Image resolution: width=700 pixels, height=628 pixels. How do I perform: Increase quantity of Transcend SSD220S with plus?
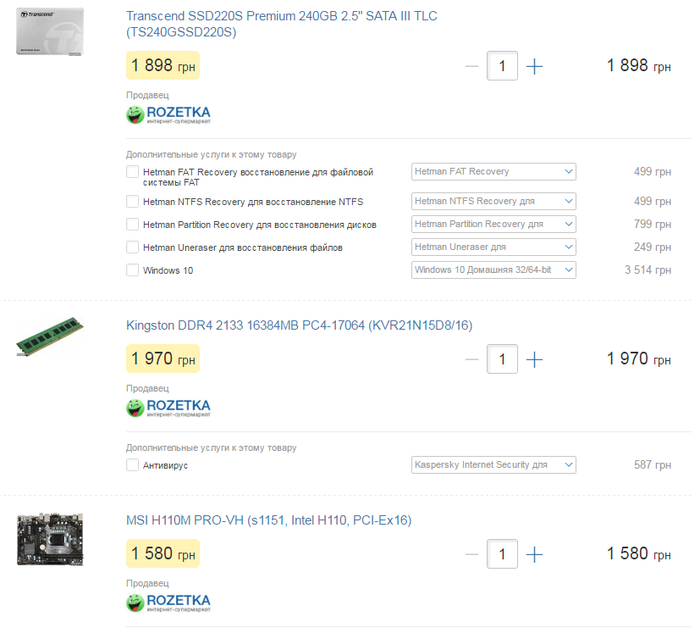pos(534,67)
